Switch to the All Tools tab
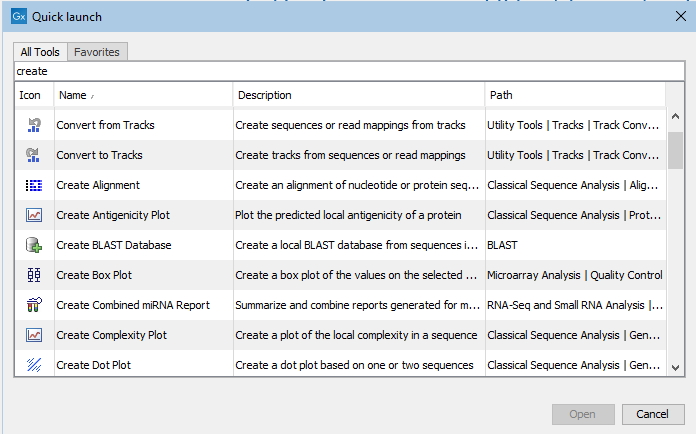 [40, 52]
